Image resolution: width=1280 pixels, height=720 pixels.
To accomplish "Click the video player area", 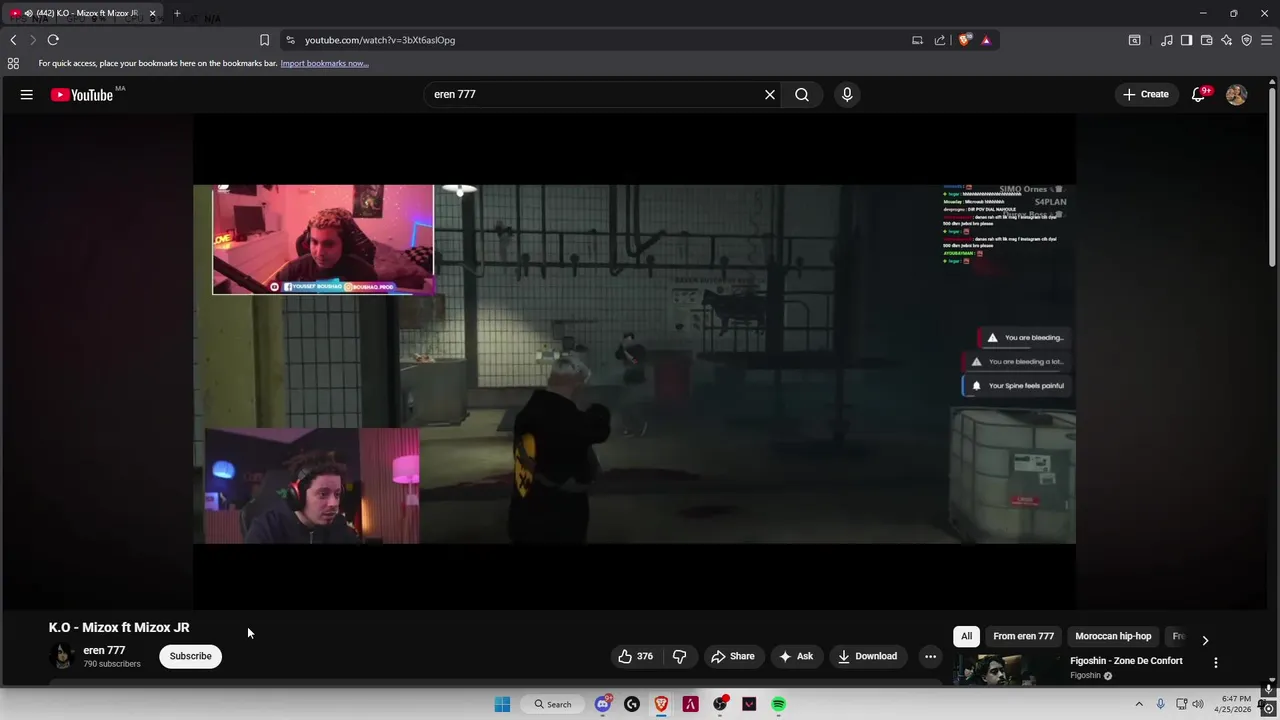I will tap(634, 364).
